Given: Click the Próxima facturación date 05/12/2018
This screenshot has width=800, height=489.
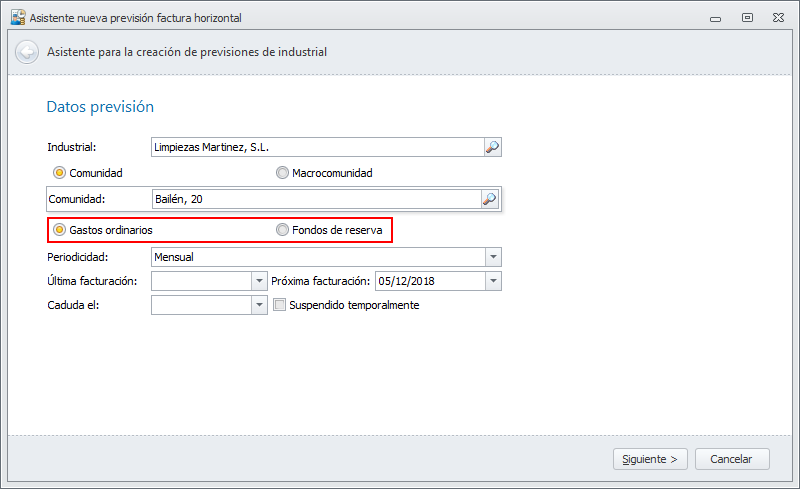Looking at the screenshot, I should point(431,281).
